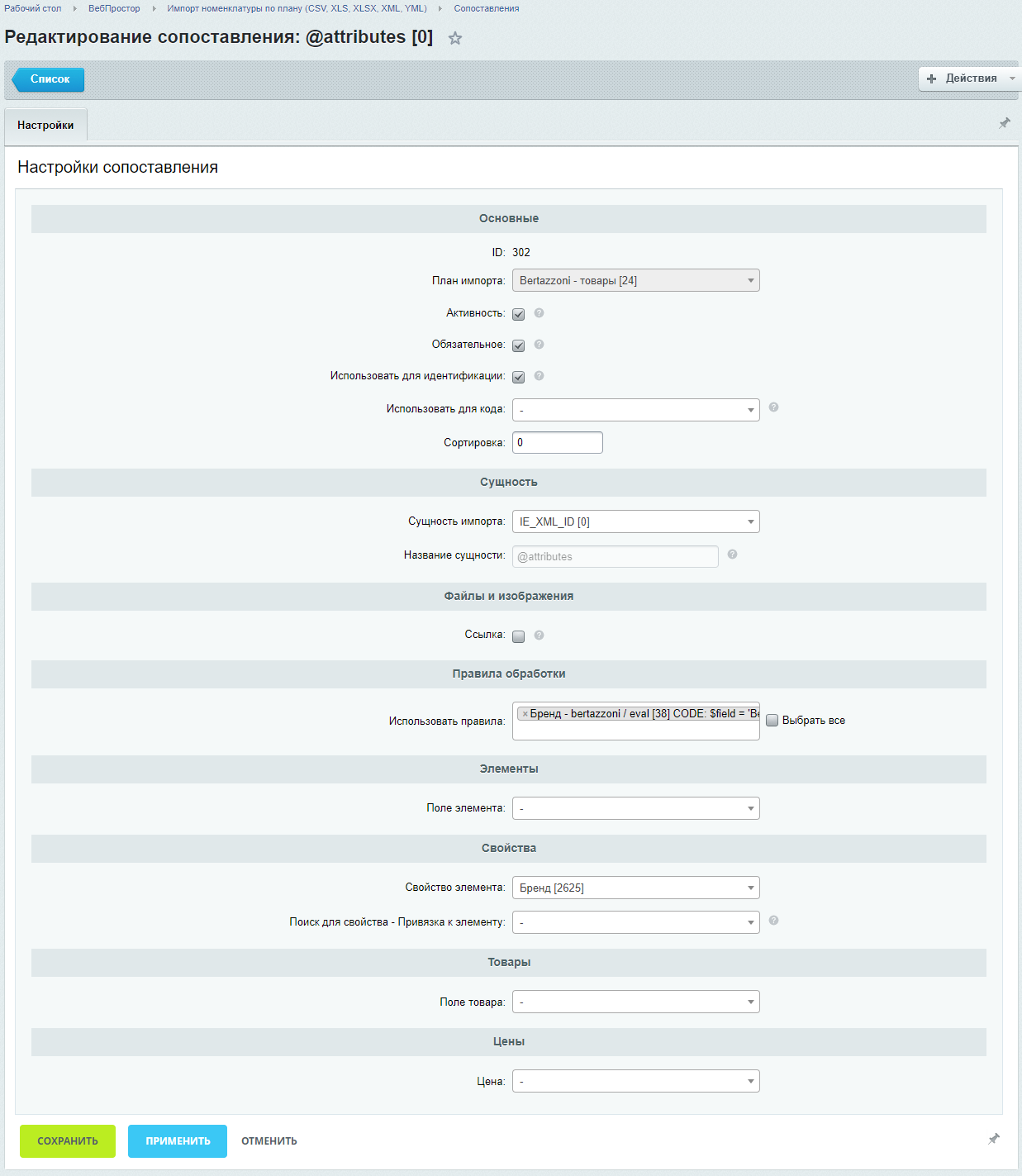Open the Использовать для кода dropdown

coord(636,410)
